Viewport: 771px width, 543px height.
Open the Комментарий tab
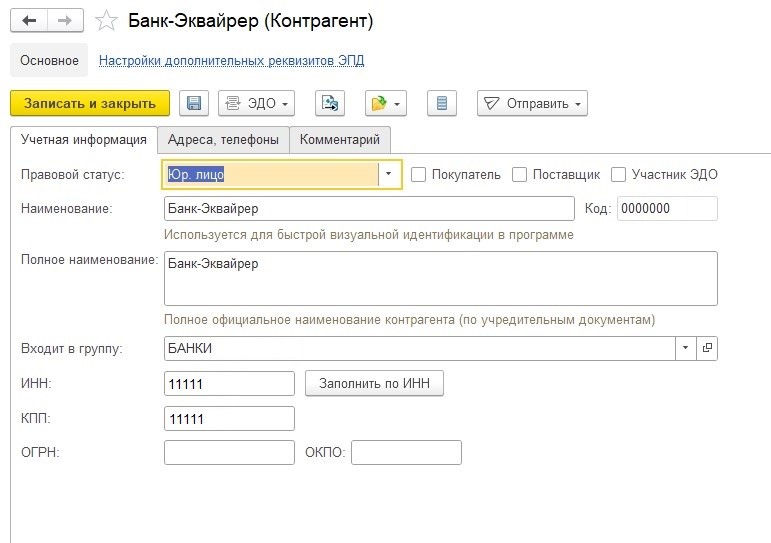click(x=340, y=139)
